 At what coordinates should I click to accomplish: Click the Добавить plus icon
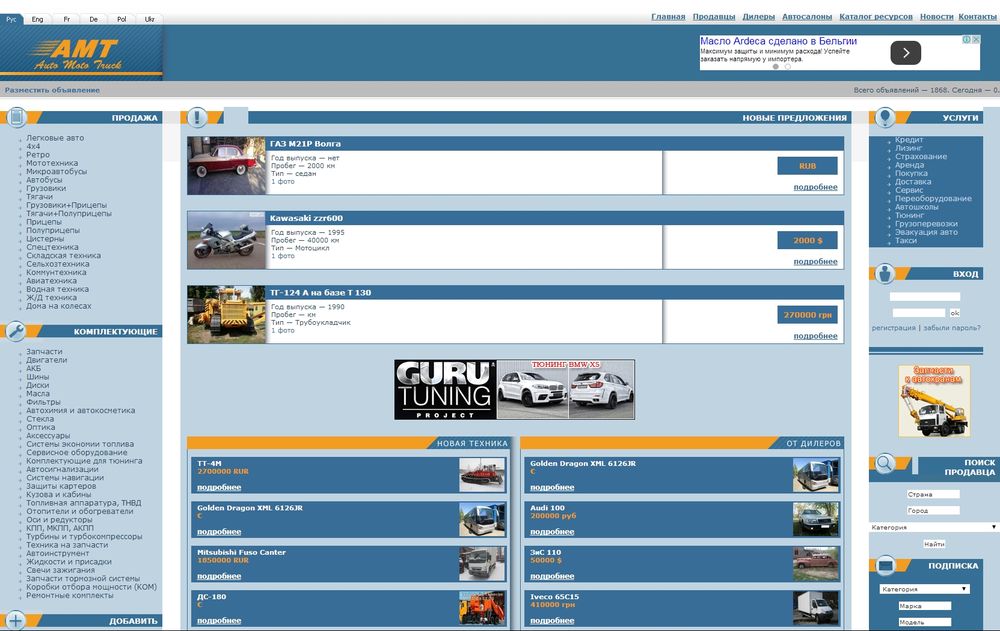(16, 620)
